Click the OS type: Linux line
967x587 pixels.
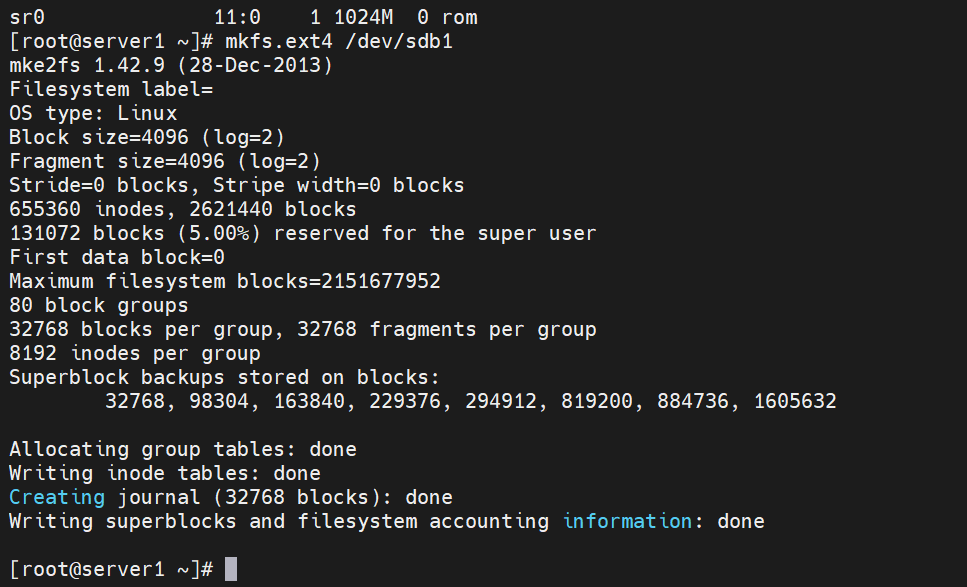[x=93, y=113]
